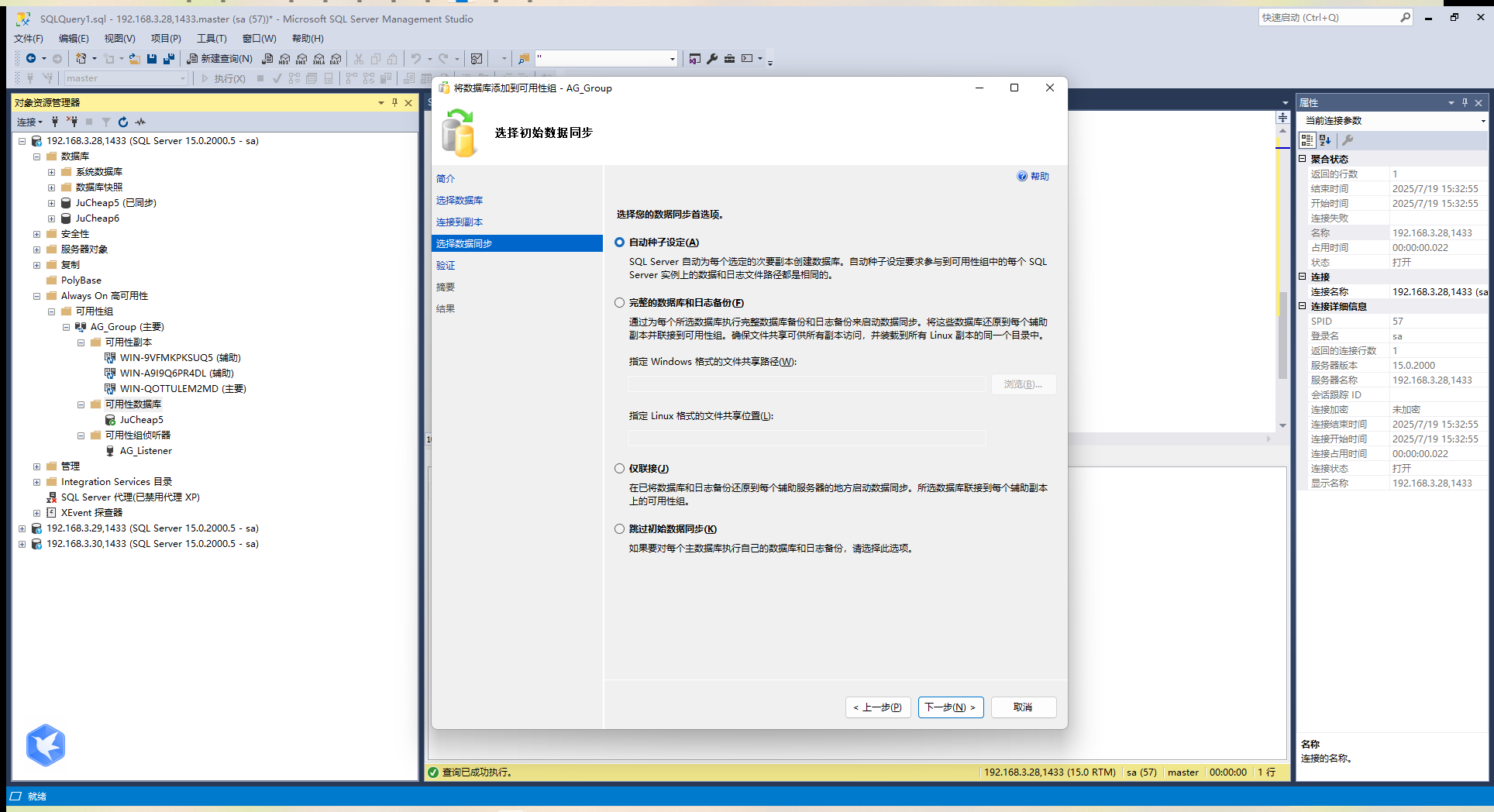Click the activity monitor icon in Object Explorer
The image size is (1494, 812).
pos(140,122)
